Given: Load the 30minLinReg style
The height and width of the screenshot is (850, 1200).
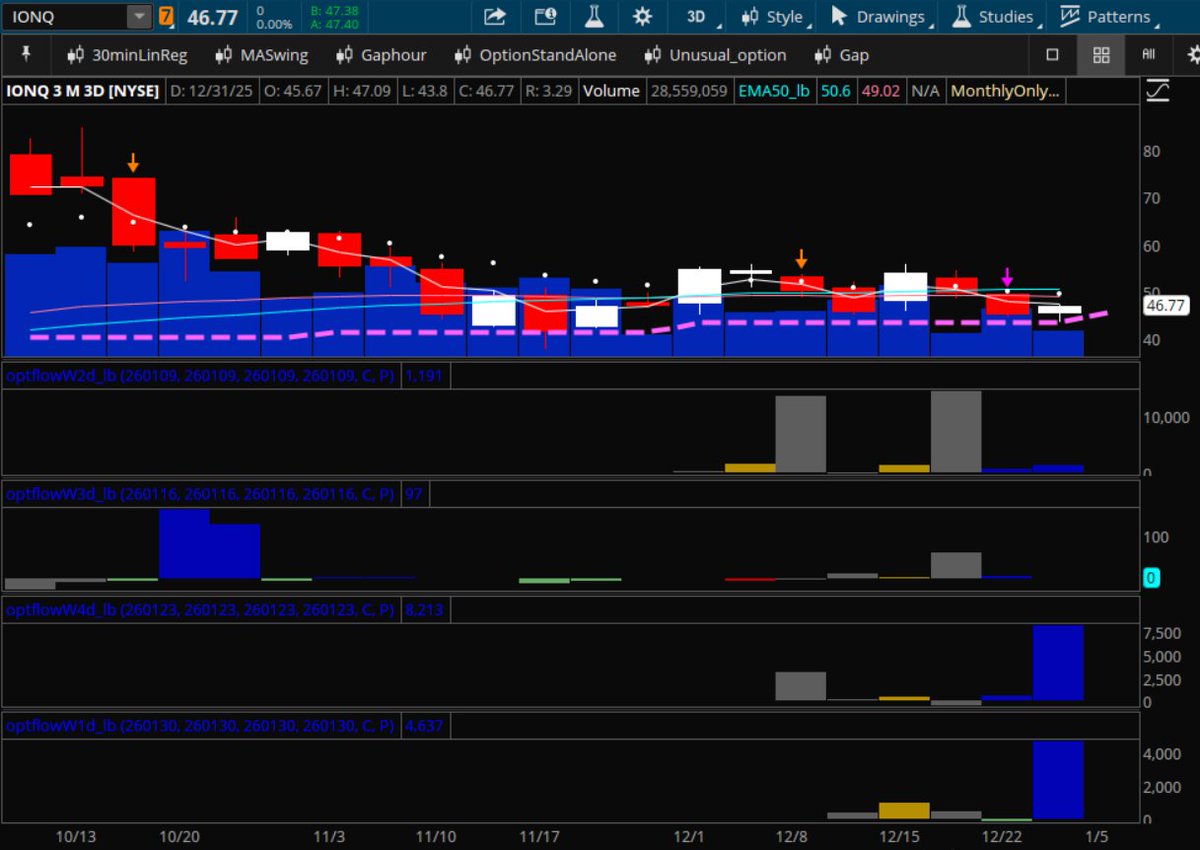Looking at the screenshot, I should coord(139,55).
